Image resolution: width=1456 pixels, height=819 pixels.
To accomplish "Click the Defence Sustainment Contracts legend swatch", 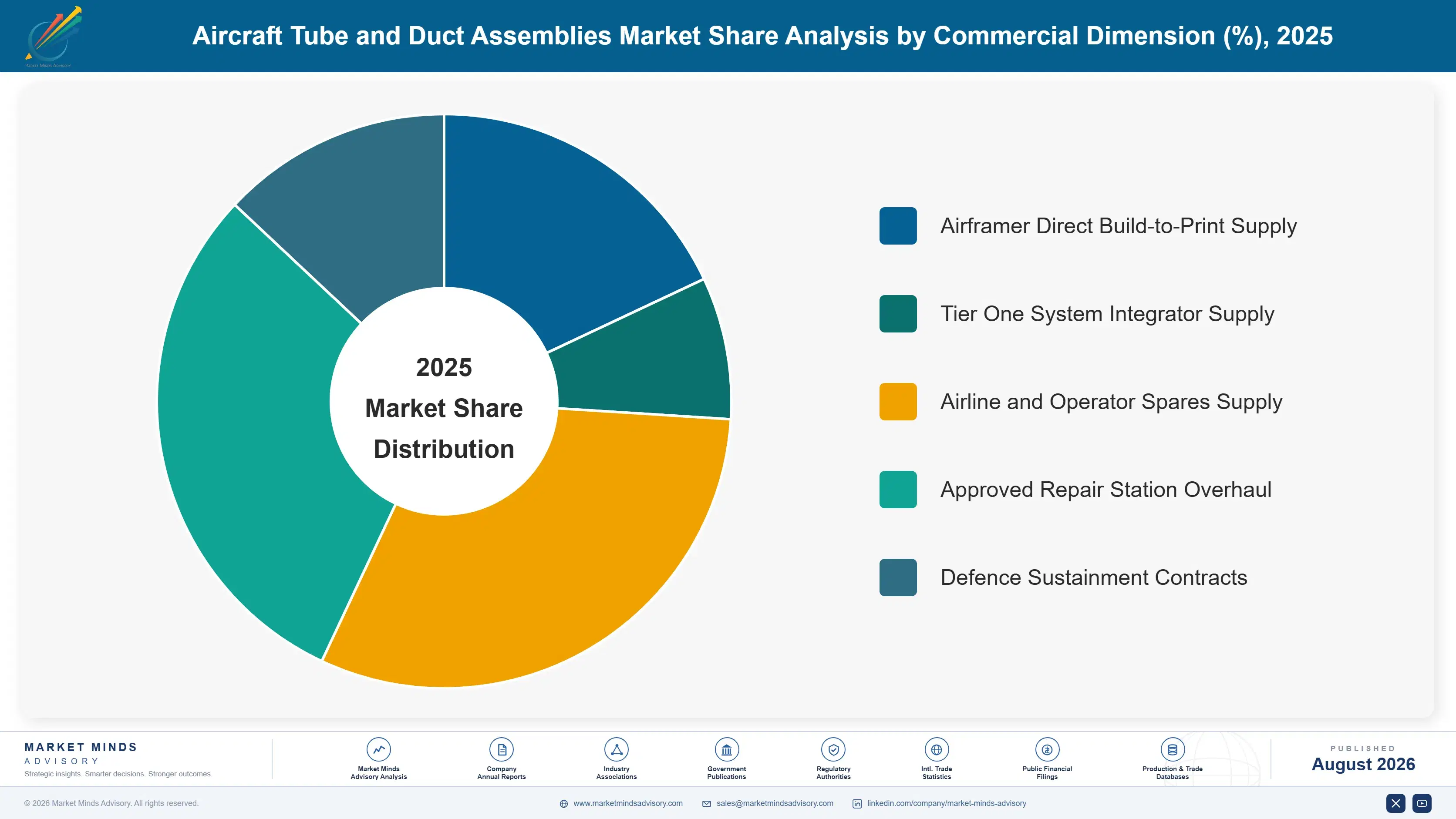I will pos(898,577).
